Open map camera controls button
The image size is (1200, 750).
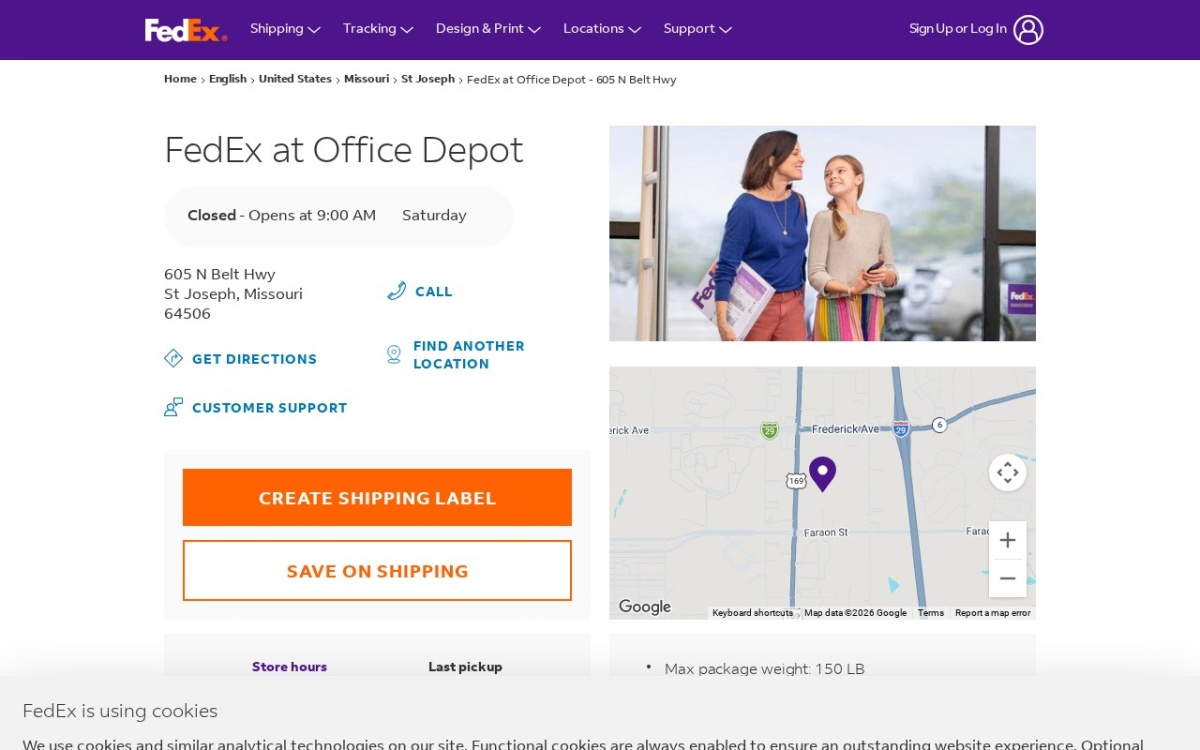[1007, 472]
